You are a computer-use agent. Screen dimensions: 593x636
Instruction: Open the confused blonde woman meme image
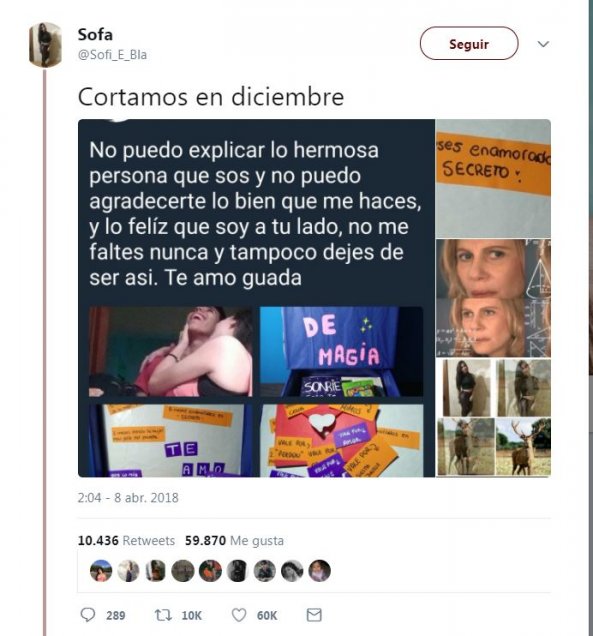pyautogui.click(x=493, y=298)
